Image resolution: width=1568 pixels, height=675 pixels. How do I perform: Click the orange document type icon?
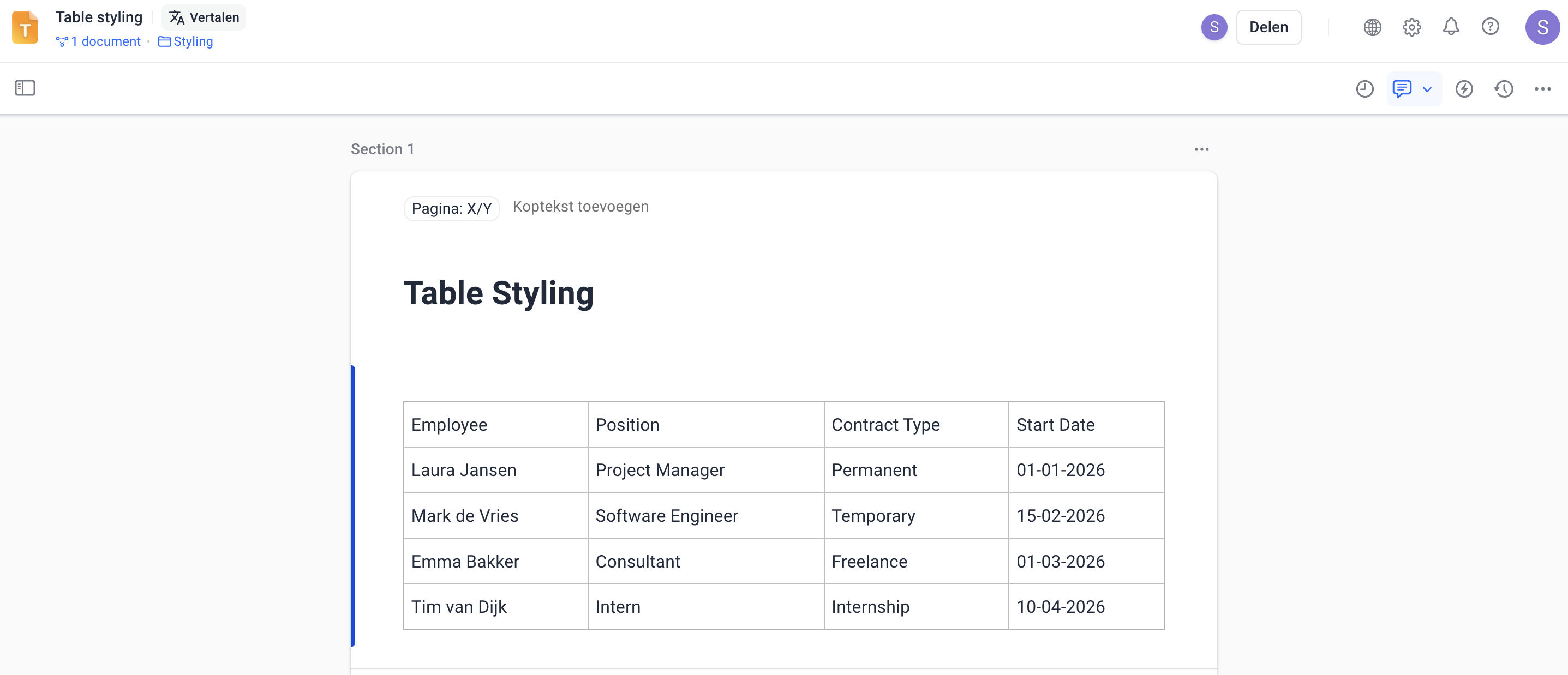pos(25,27)
